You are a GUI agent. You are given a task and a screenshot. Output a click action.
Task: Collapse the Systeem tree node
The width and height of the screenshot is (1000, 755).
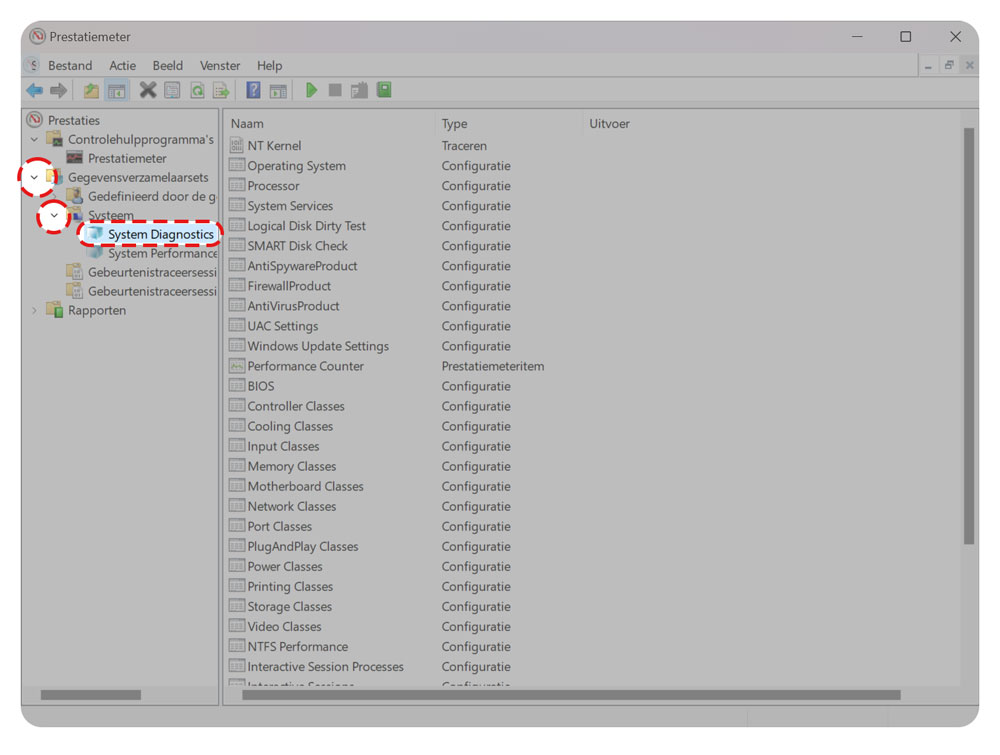coord(54,215)
